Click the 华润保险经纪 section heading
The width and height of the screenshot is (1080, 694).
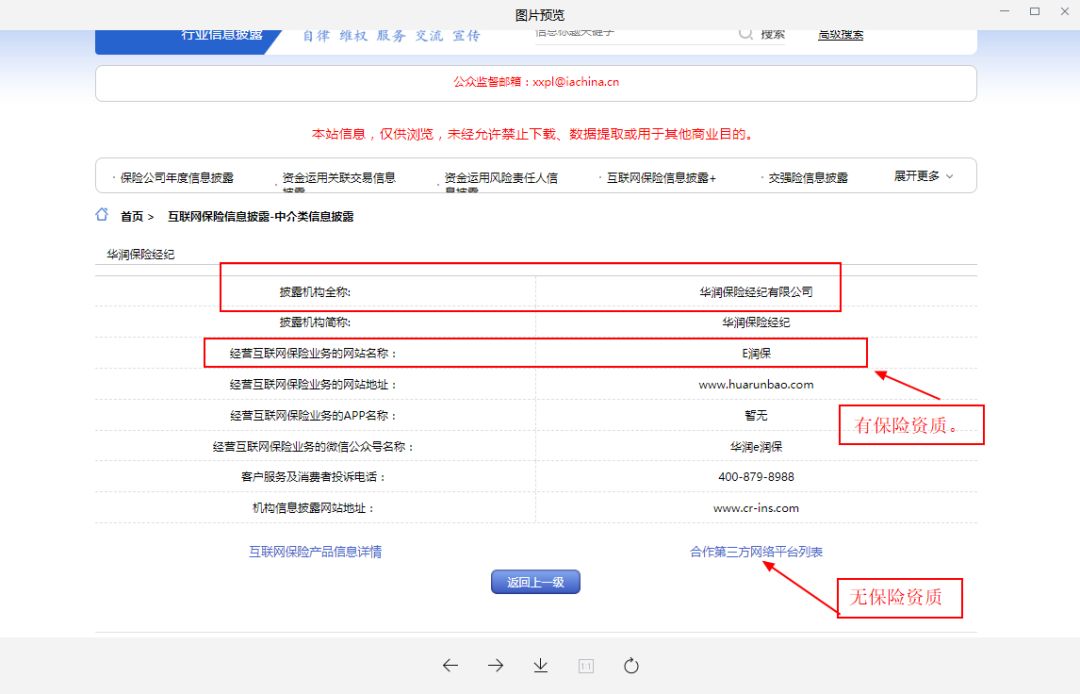141,255
